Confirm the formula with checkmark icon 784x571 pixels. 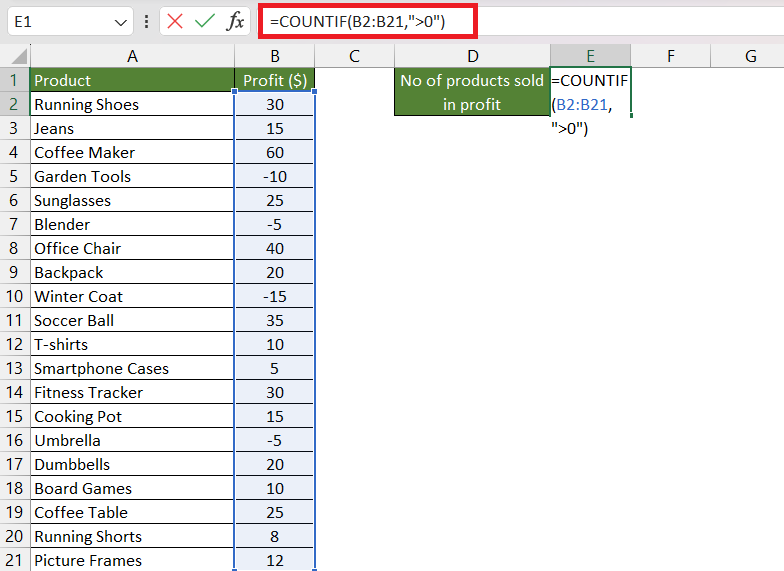tap(204, 22)
